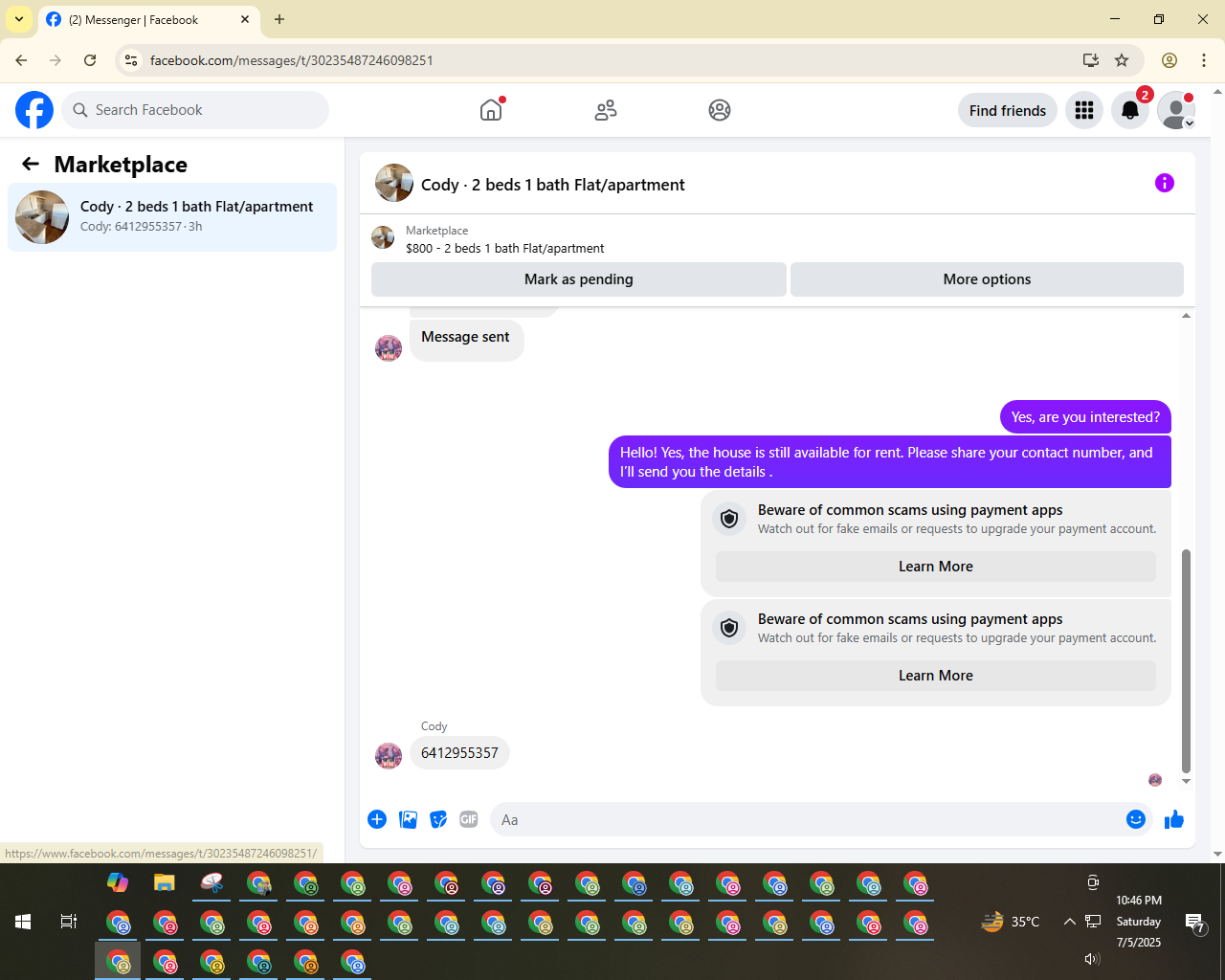Focus the Aa message input box
The image size is (1225, 980).
[809, 820]
